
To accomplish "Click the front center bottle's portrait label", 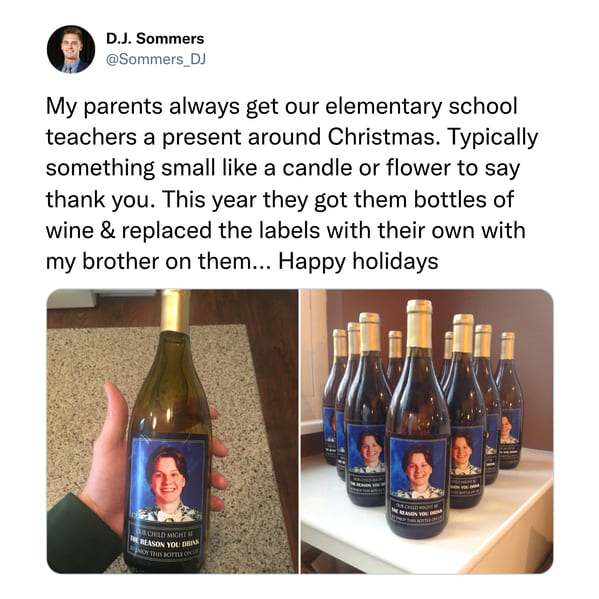I will click(x=418, y=468).
